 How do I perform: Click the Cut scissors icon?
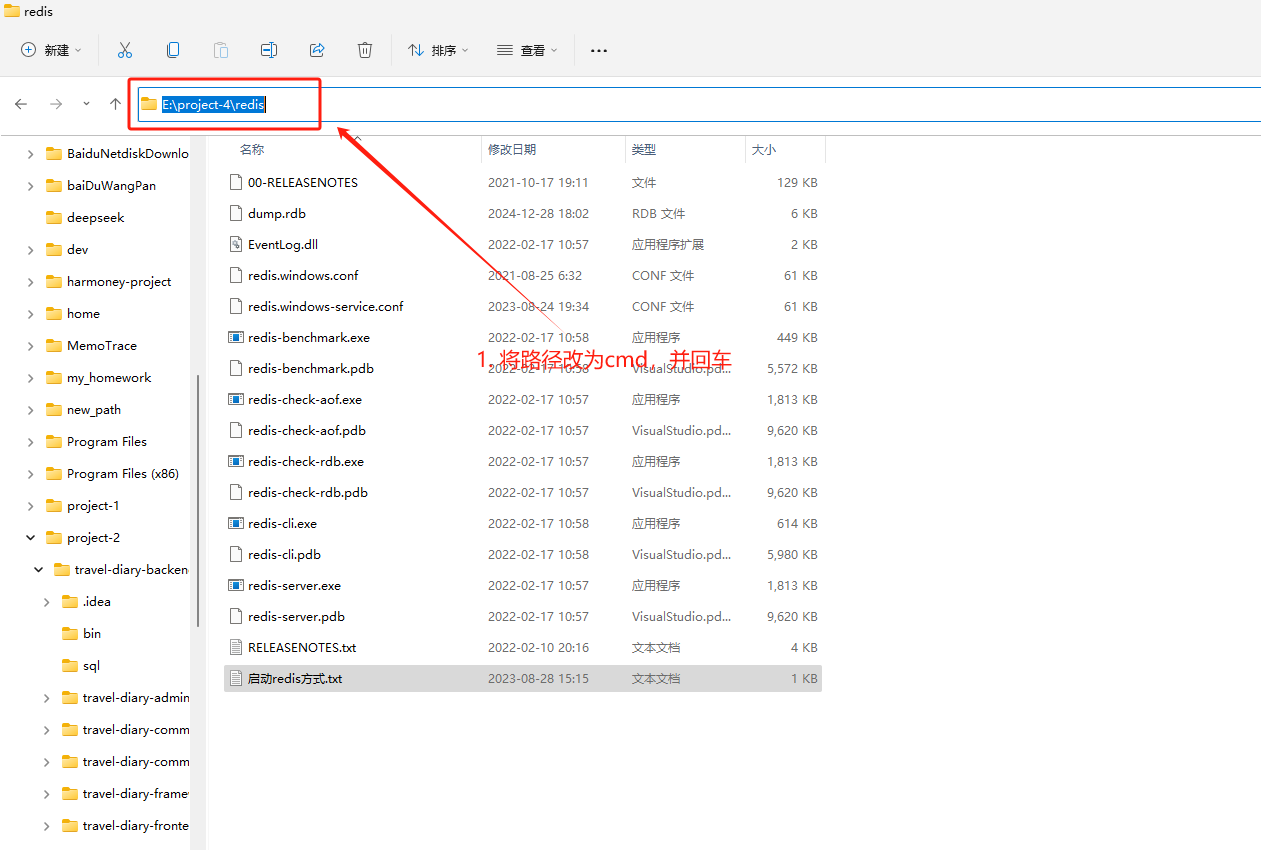125,50
